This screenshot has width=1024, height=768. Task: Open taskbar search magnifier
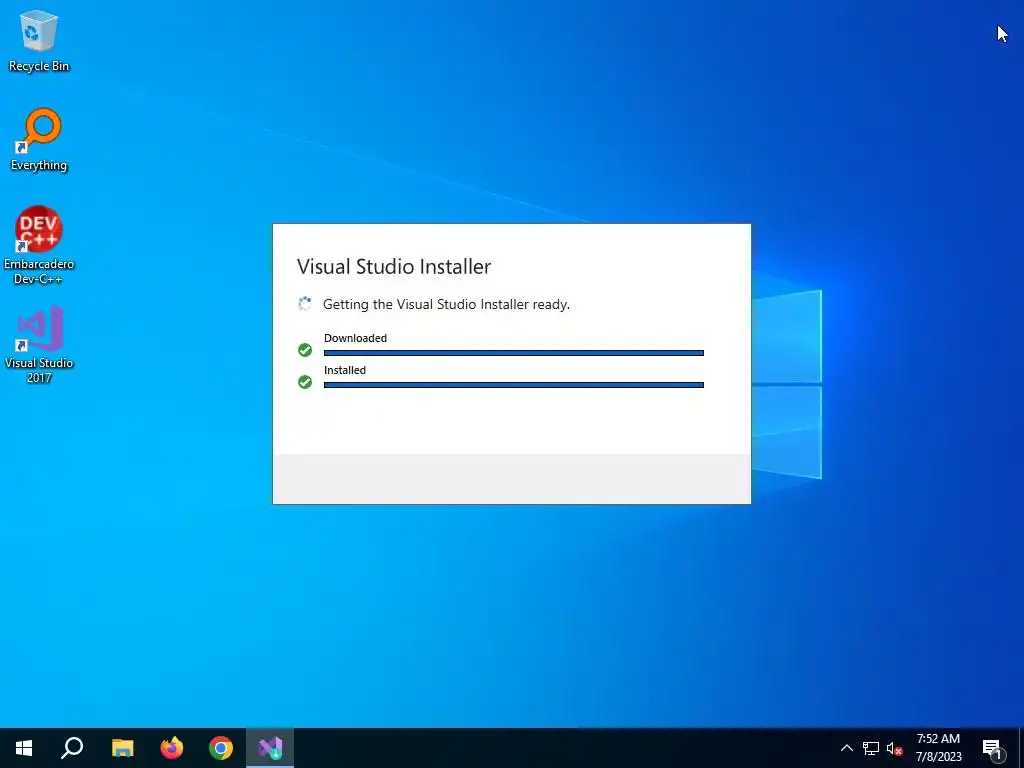72,748
